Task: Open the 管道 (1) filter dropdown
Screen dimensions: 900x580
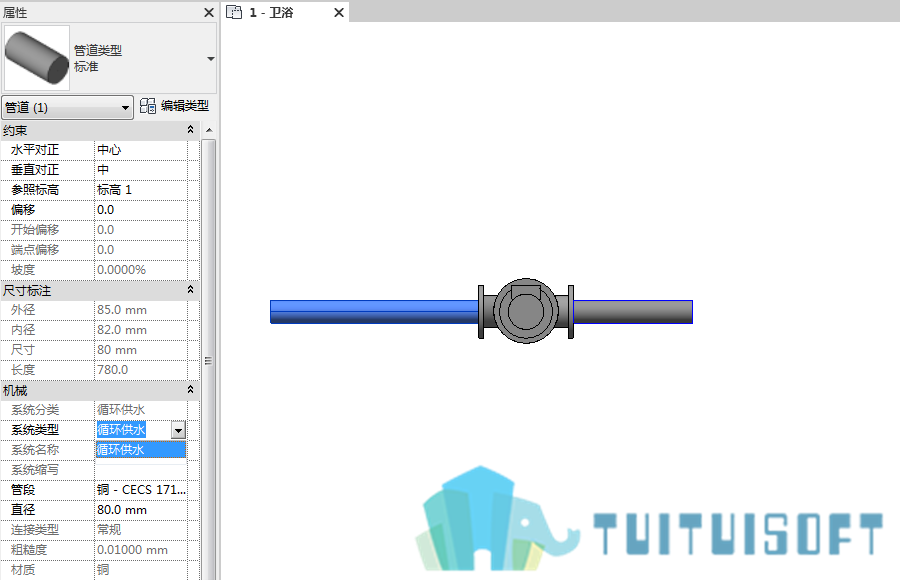Action: (67, 107)
